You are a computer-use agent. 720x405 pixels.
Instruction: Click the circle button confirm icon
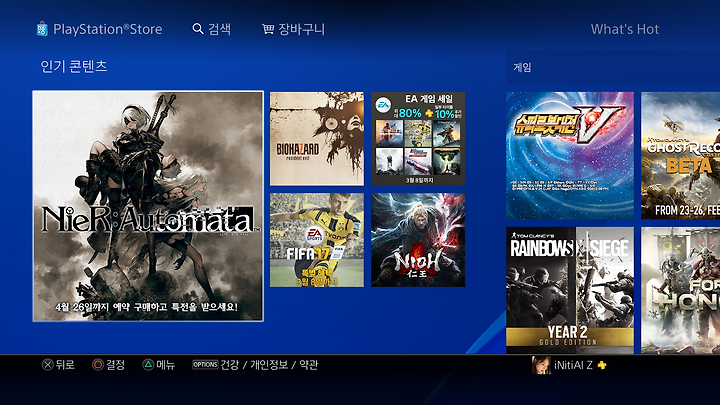coord(98,365)
